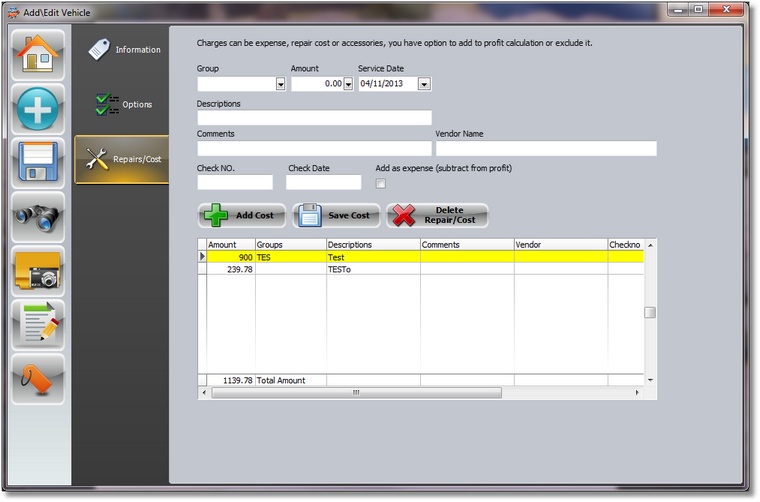Switch to the Information tab
This screenshot has height=502, width=760.
click(123, 49)
